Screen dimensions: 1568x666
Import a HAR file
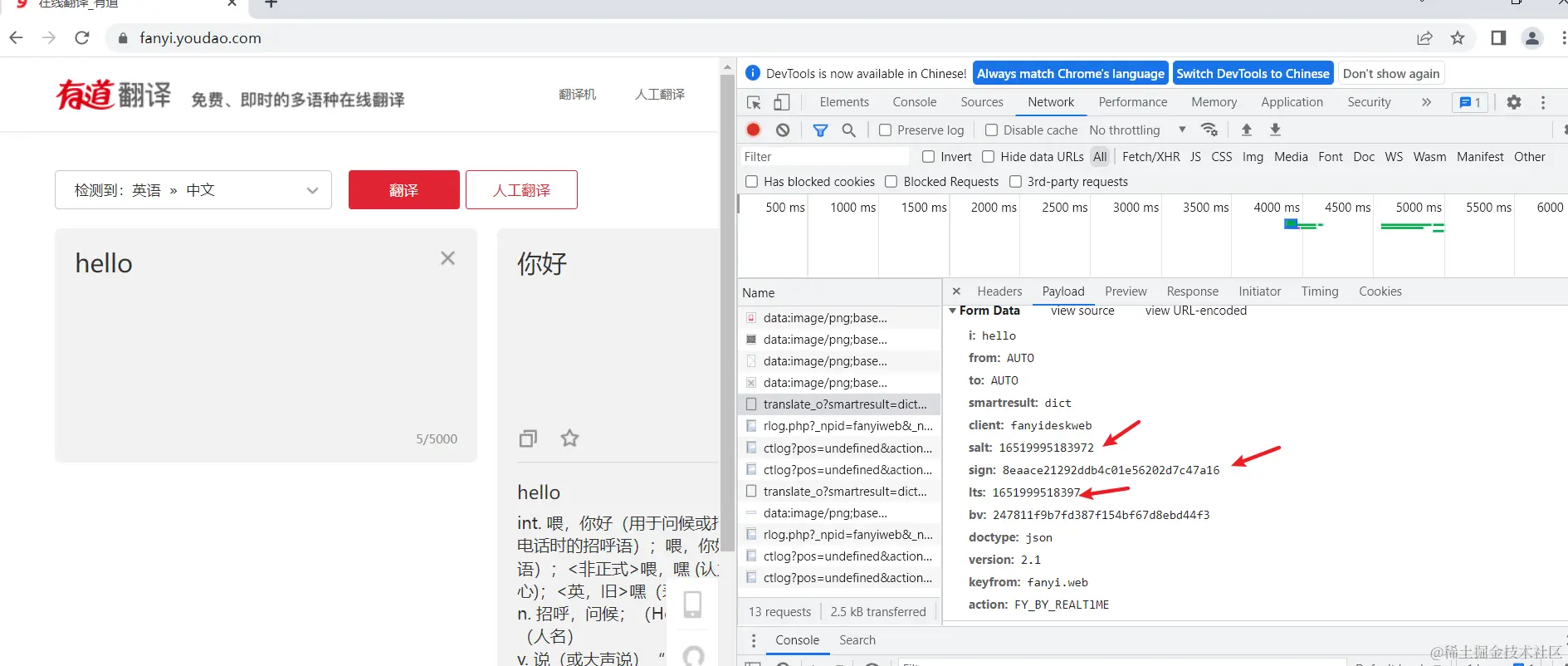(1246, 130)
